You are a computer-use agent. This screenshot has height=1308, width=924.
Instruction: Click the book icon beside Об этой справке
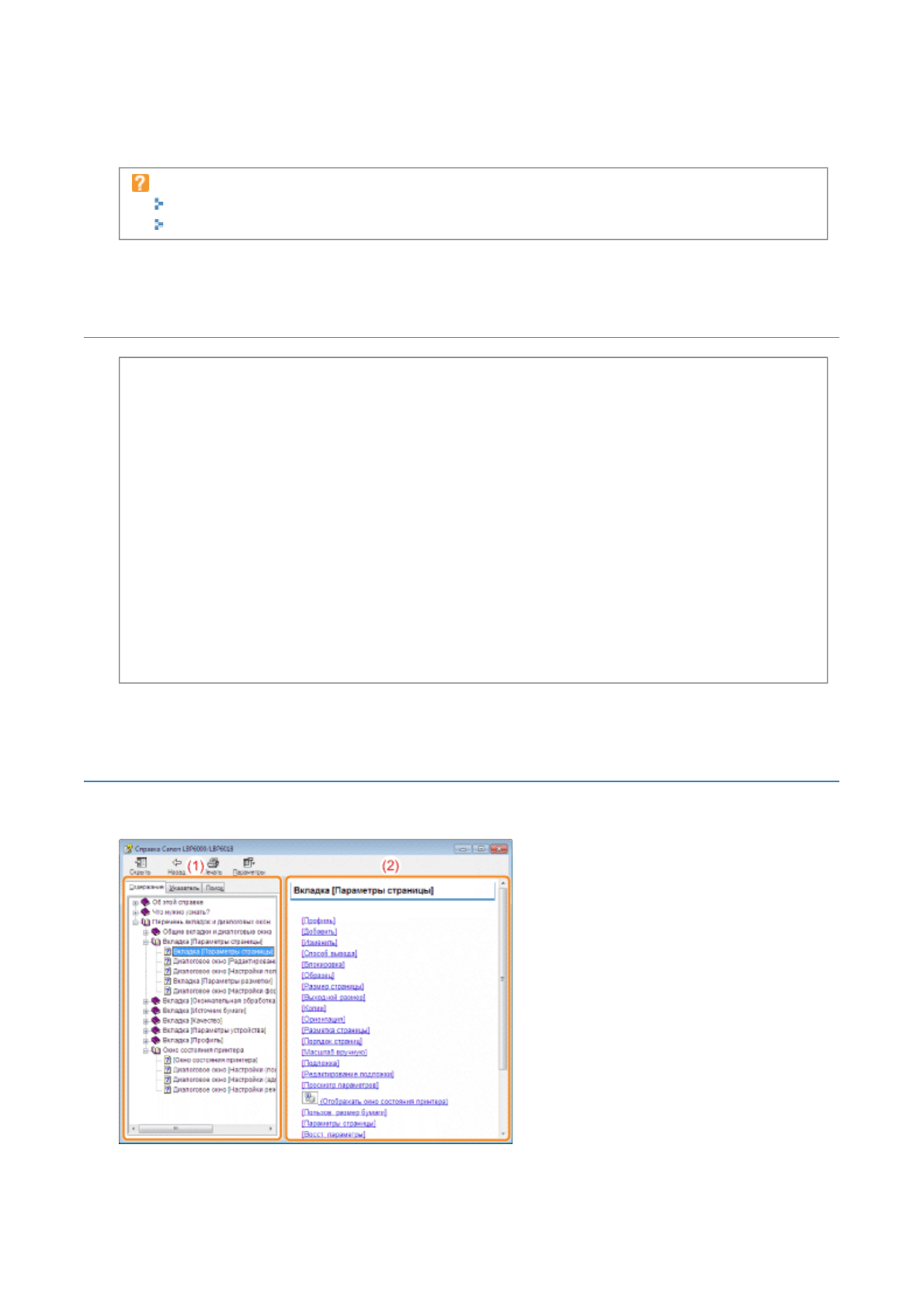pos(145,903)
